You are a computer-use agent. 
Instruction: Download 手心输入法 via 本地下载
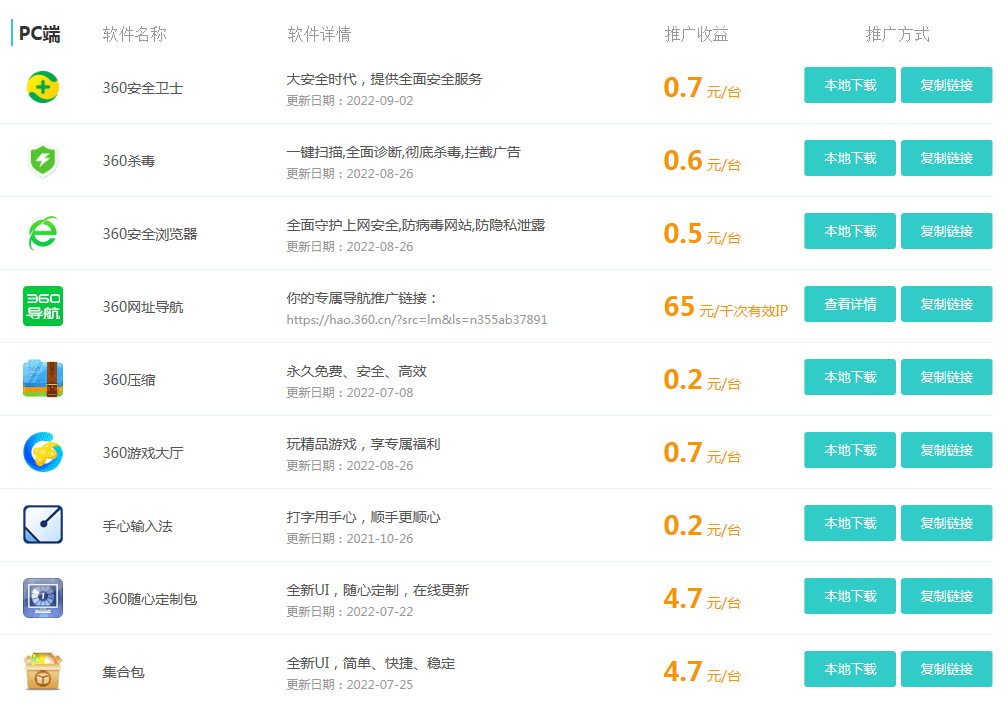(x=850, y=522)
